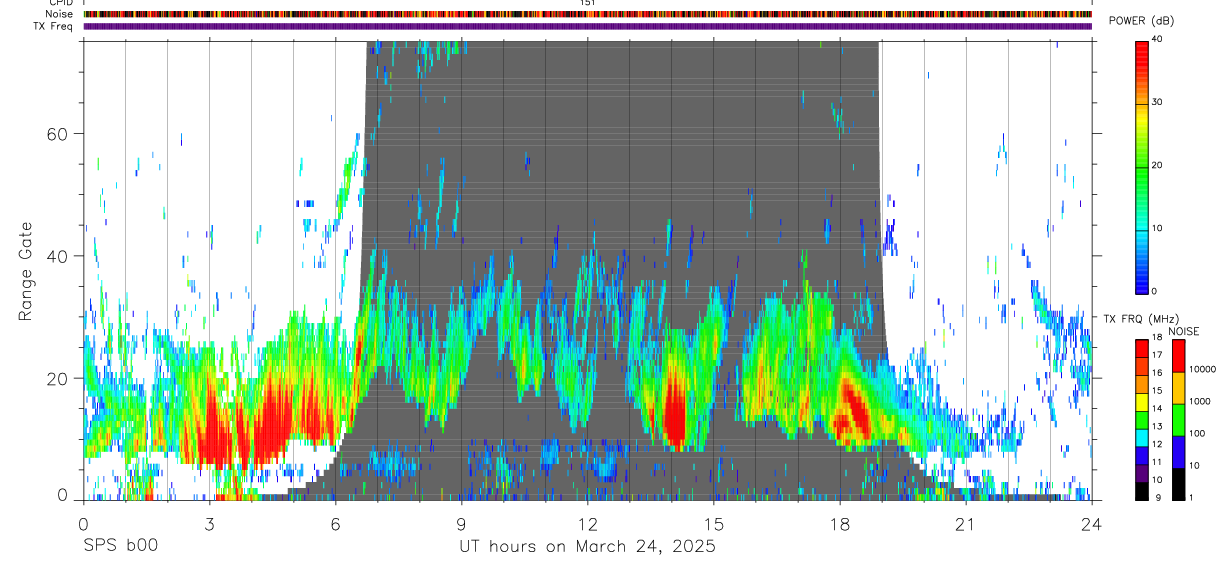Pick the red 10000 noise swatch
1228x567 pixels.
(x=1178, y=356)
